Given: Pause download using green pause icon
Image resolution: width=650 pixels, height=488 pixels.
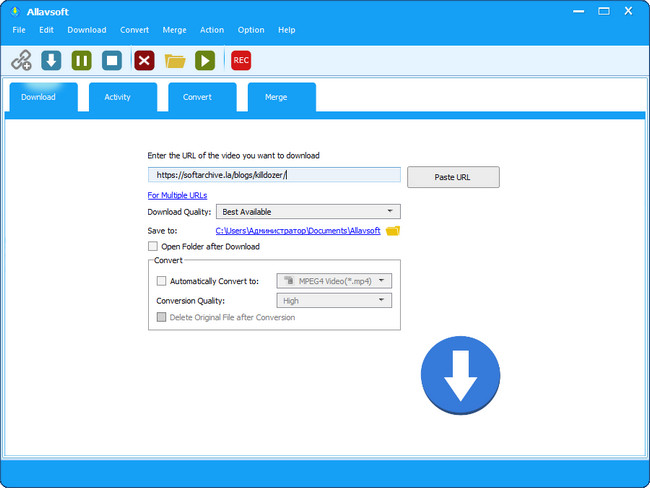Looking at the screenshot, I should [82, 61].
